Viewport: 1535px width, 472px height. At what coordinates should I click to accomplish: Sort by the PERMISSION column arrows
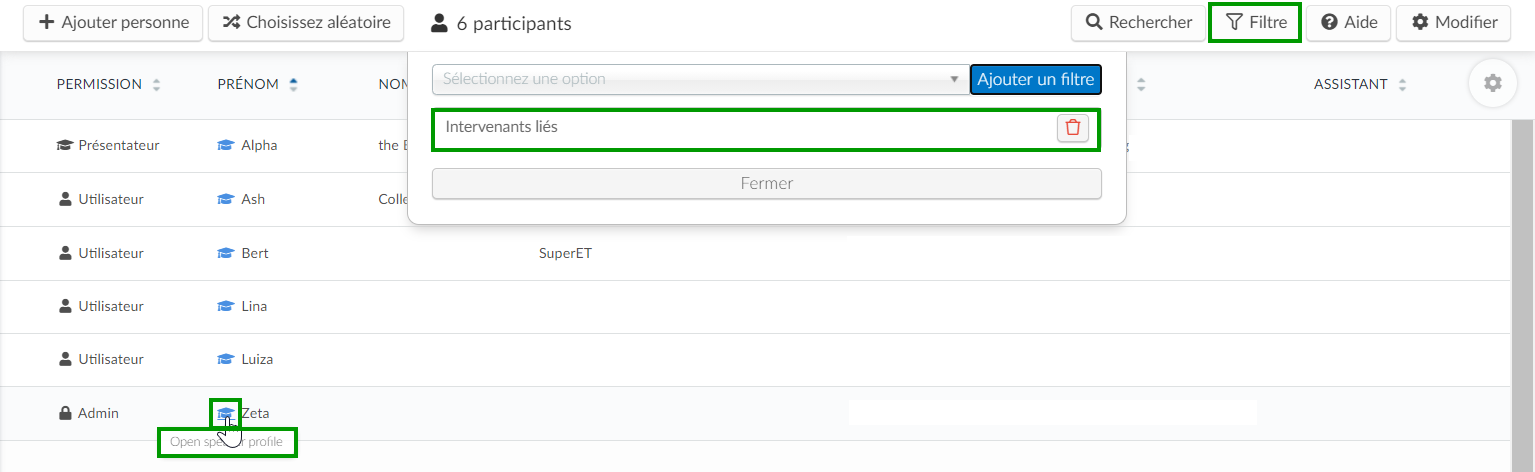click(156, 85)
